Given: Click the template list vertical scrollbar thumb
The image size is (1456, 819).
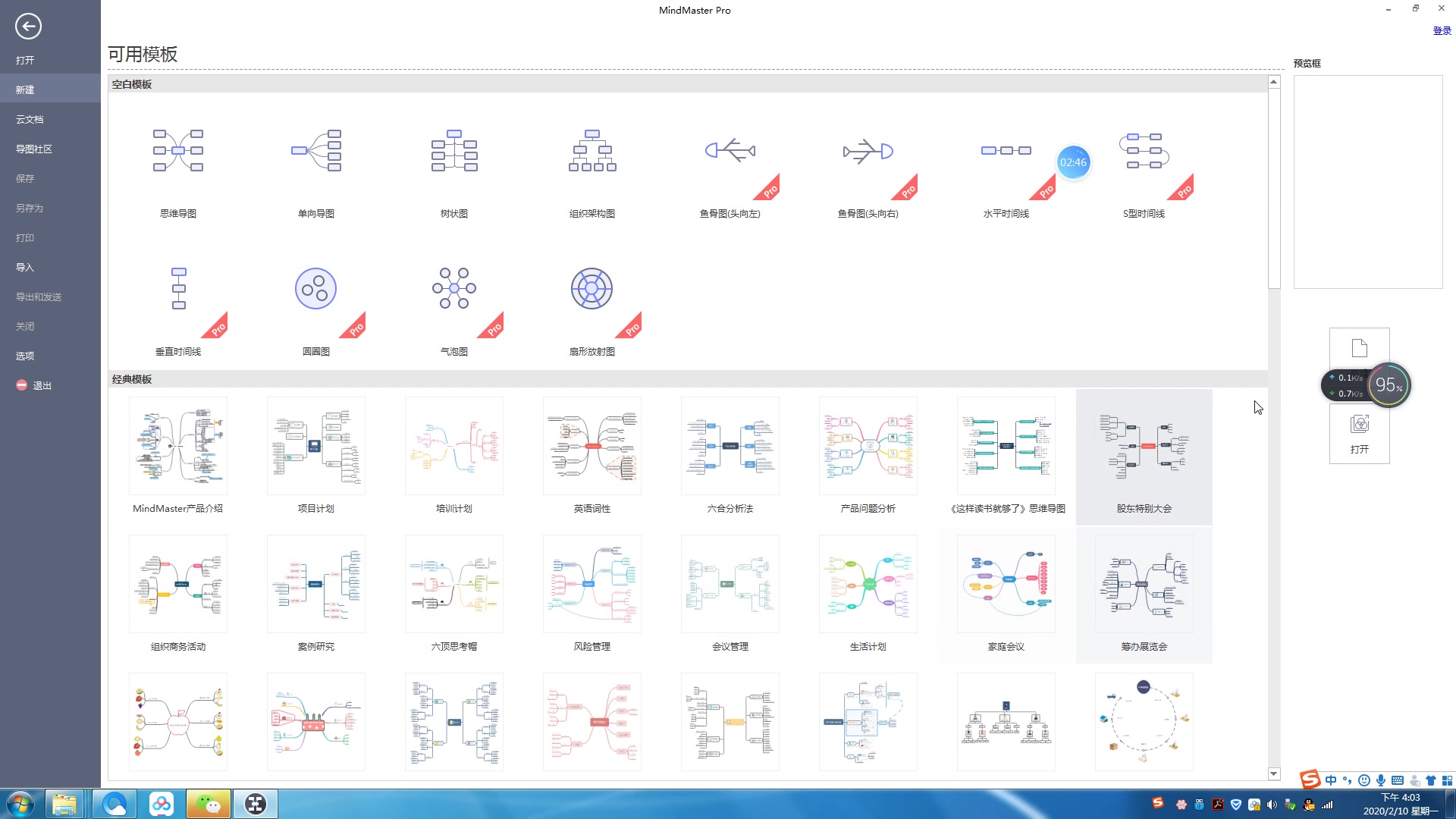Looking at the screenshot, I should pyautogui.click(x=1274, y=188).
